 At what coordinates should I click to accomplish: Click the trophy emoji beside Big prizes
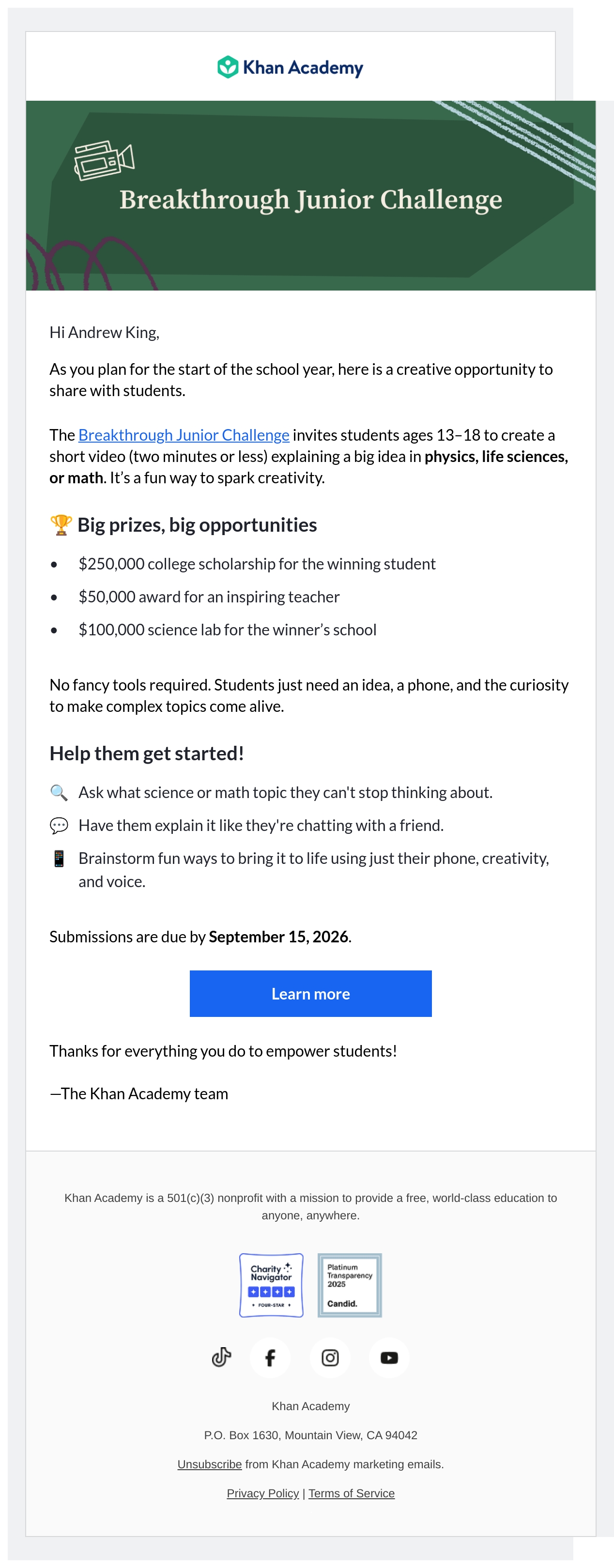60,525
